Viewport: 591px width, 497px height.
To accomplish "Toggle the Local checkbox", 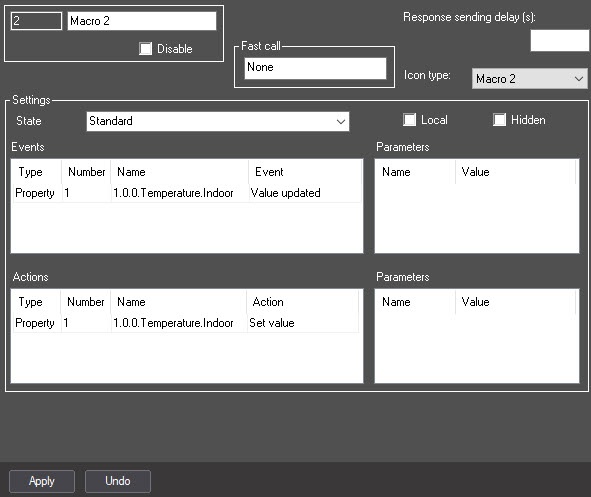I will pos(409,120).
